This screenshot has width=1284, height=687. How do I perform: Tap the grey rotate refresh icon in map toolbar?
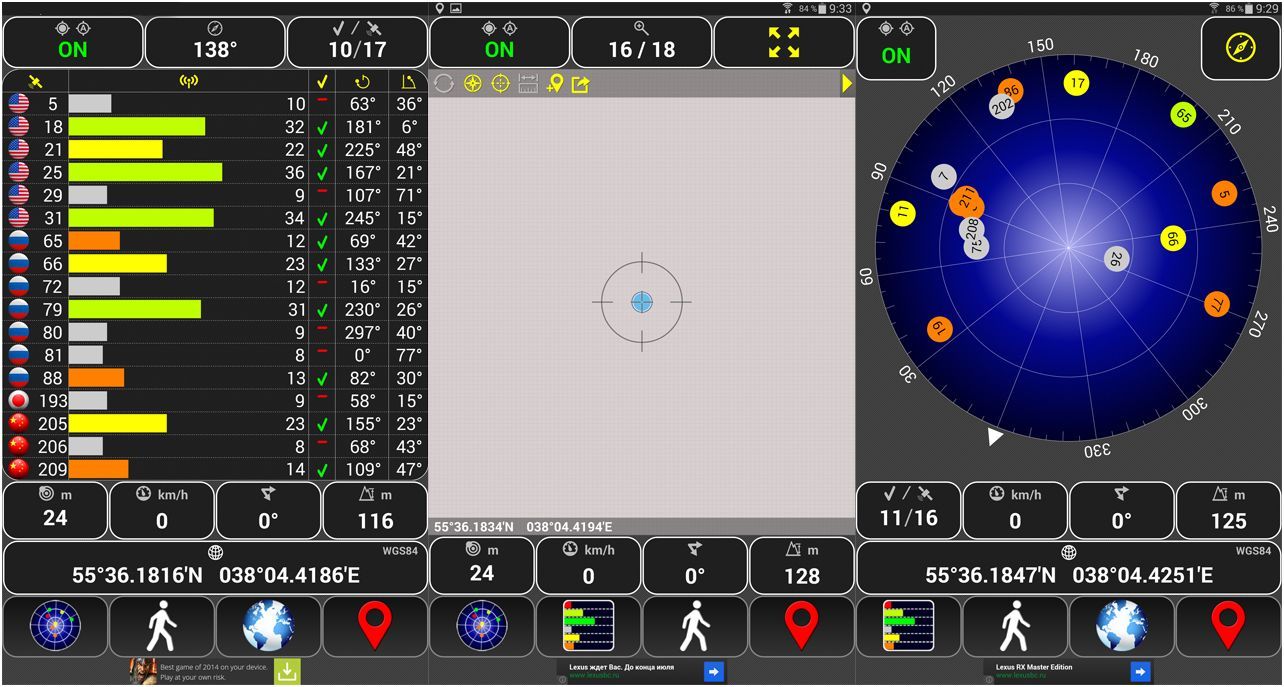(x=444, y=84)
